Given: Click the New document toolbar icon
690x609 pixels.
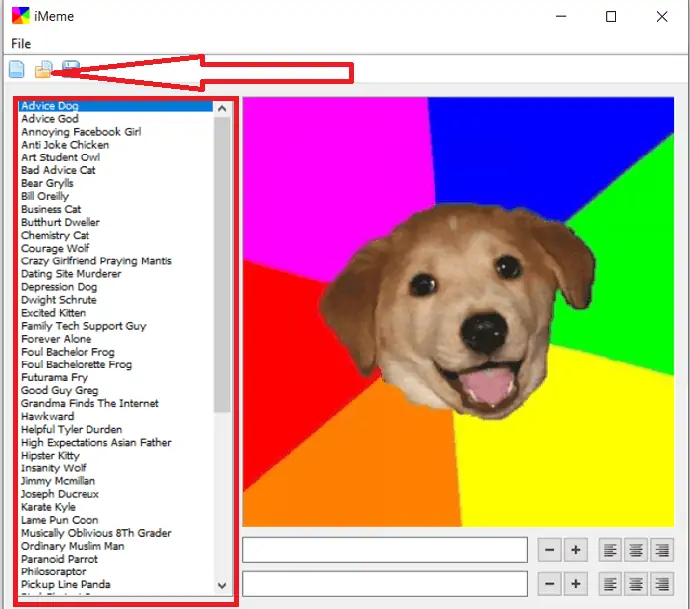Looking at the screenshot, I should coord(17,69).
